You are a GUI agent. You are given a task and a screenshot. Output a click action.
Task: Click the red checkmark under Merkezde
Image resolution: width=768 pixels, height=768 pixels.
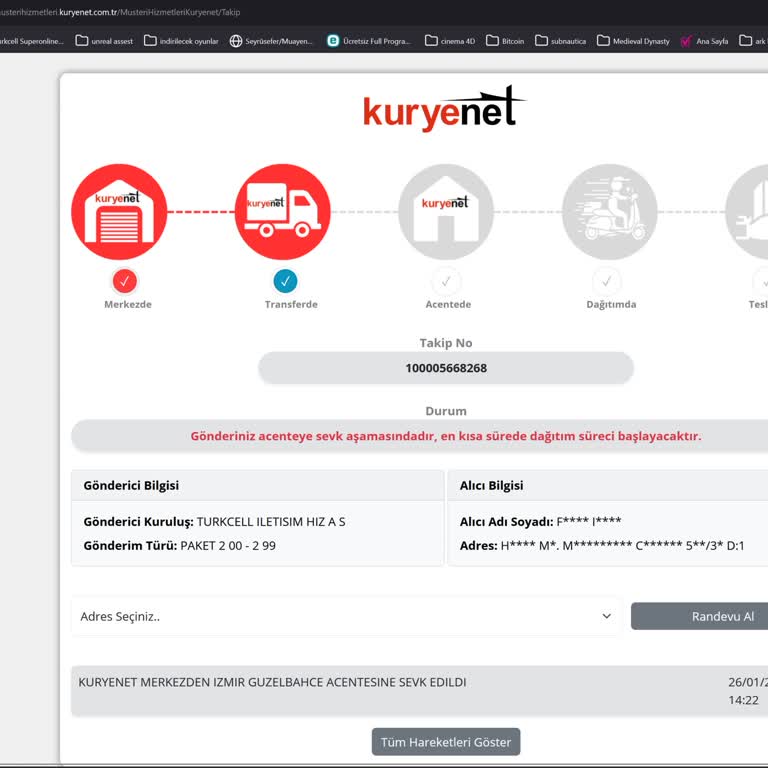(125, 281)
